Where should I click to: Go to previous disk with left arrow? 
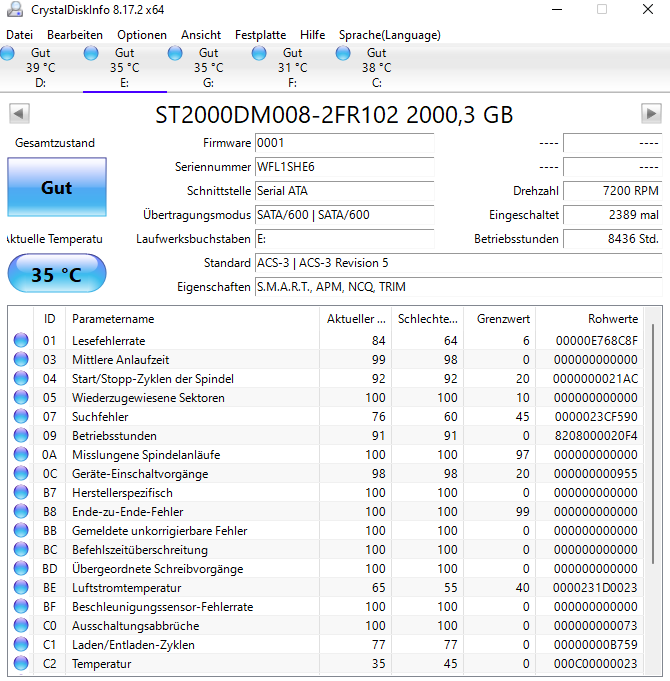pos(19,114)
